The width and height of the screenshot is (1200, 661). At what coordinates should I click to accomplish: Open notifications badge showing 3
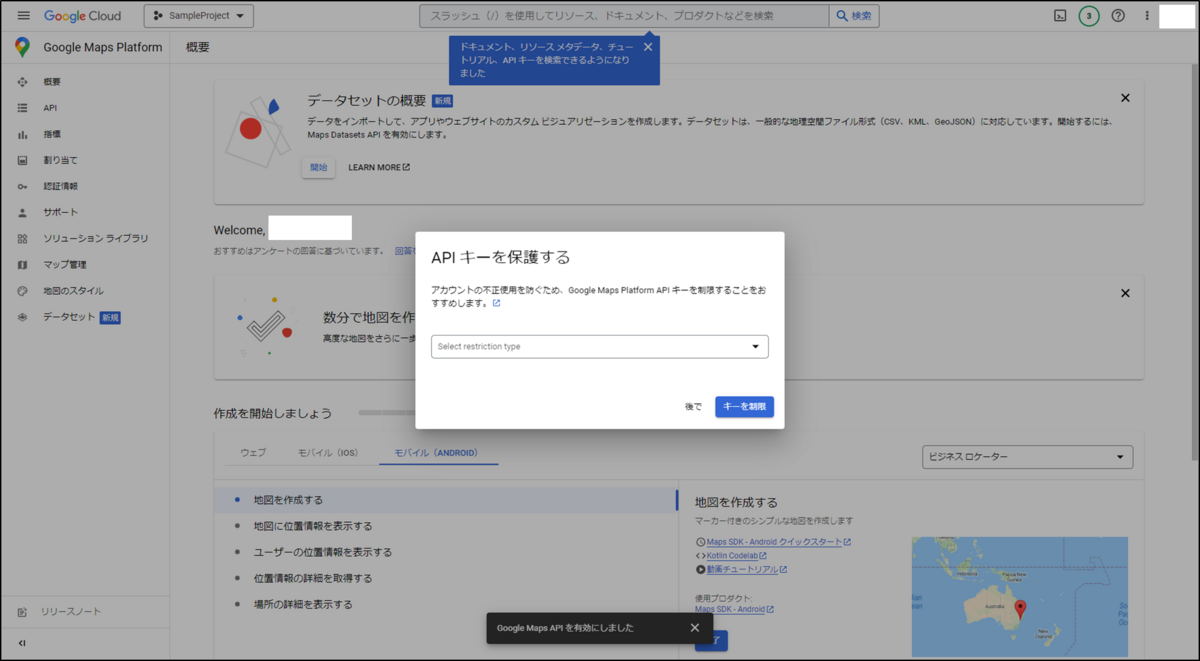1089,16
